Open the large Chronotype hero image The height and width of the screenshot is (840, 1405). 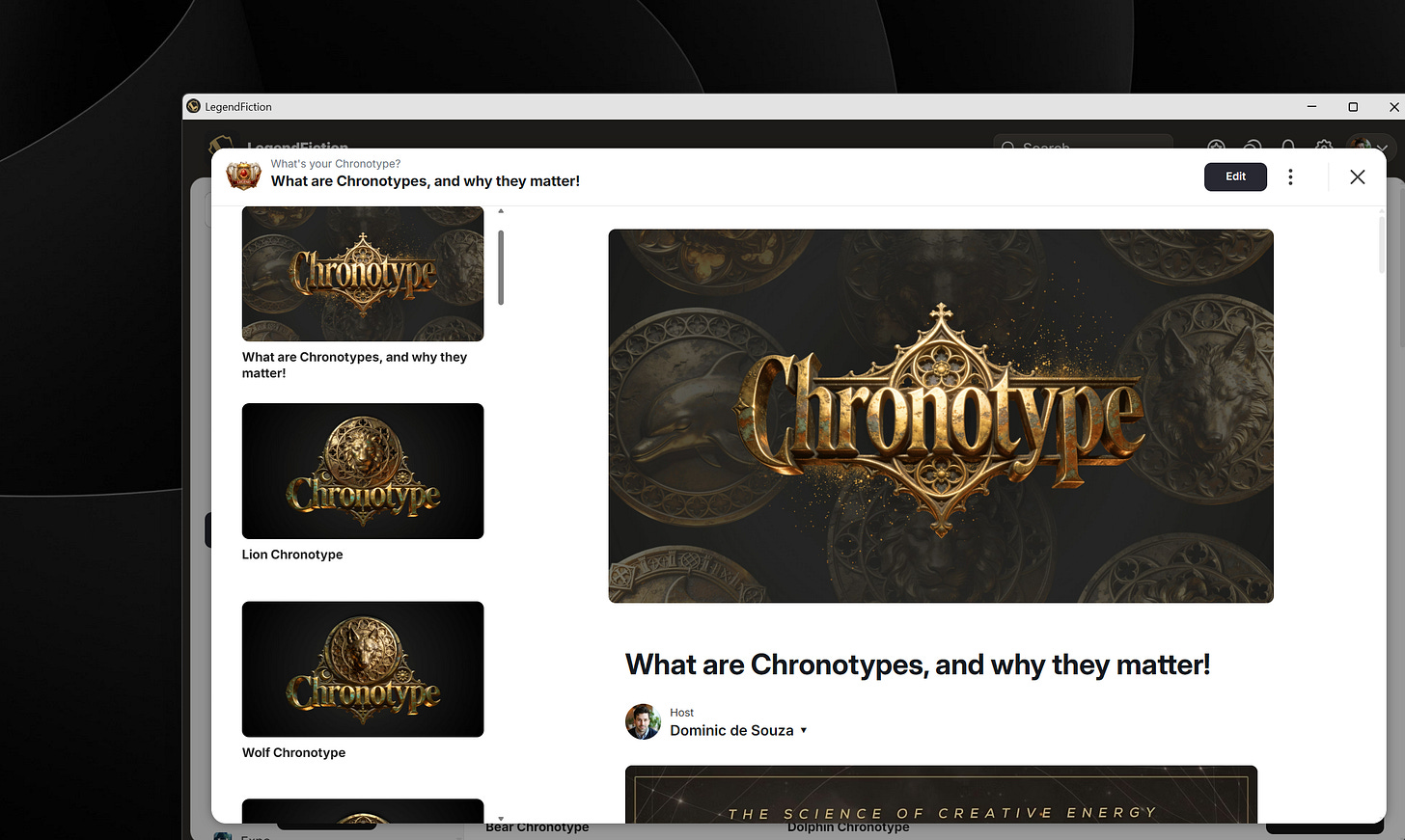[x=941, y=416]
